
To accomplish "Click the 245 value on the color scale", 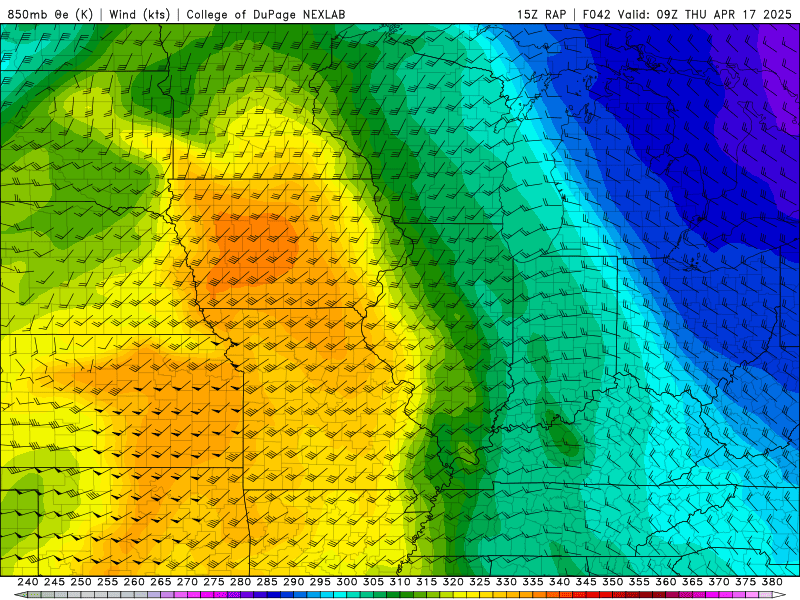I will pyautogui.click(x=54, y=582).
